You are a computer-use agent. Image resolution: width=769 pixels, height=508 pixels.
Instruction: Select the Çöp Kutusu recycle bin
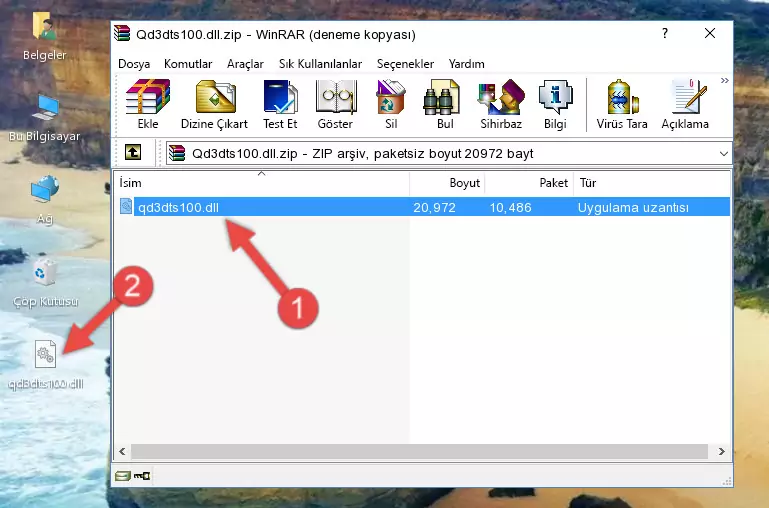pyautogui.click(x=45, y=283)
